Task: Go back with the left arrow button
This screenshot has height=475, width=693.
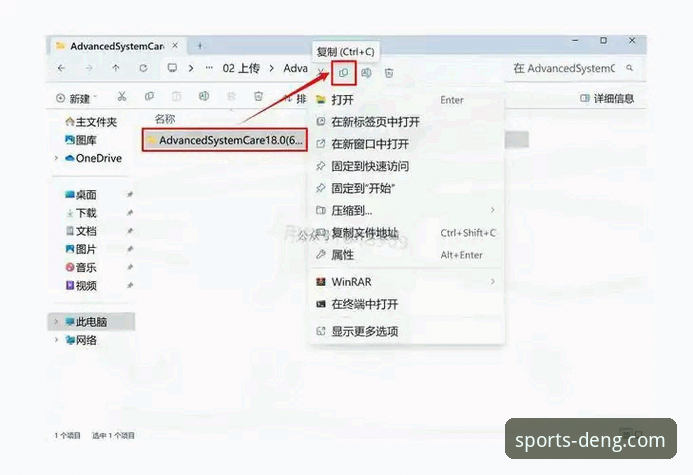Action: point(61,68)
